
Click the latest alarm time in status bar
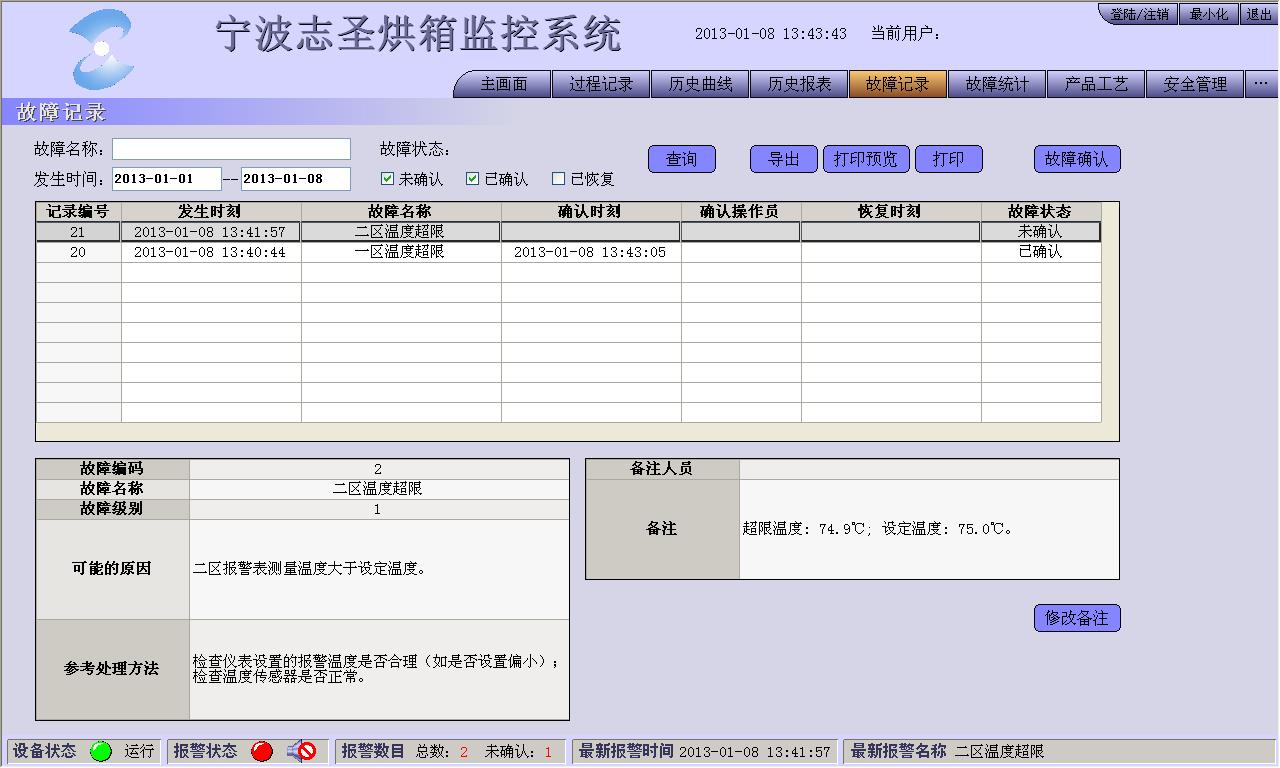pos(755,752)
